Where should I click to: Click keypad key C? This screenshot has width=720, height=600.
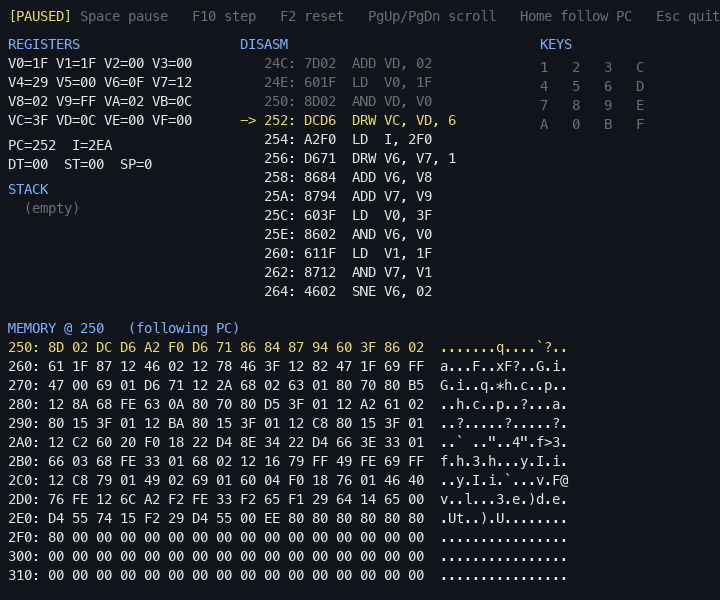coord(640,67)
